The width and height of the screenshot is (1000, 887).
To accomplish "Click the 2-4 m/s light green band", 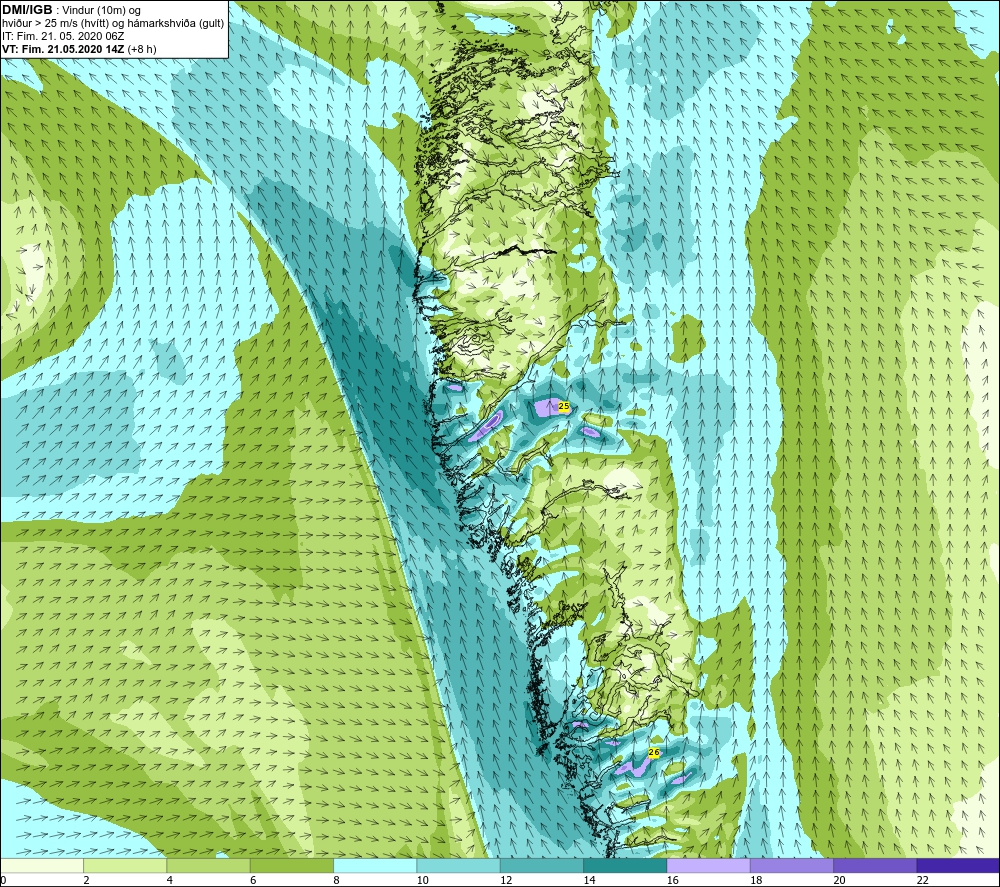I will [125, 865].
